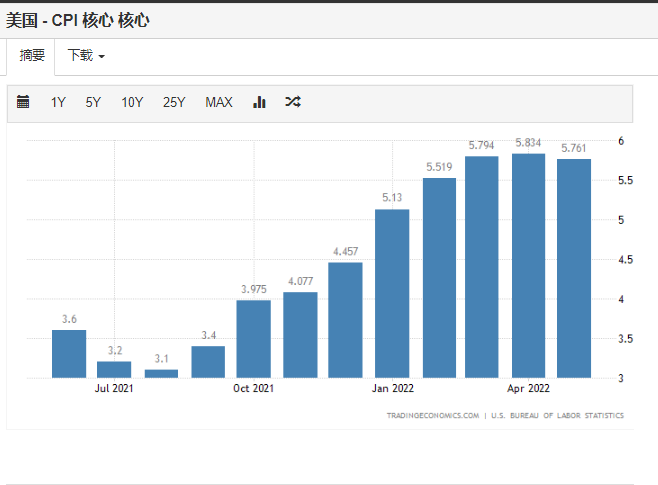Click the 5.834 bar for Apr 2022
This screenshot has width=658, height=485.
528,266
